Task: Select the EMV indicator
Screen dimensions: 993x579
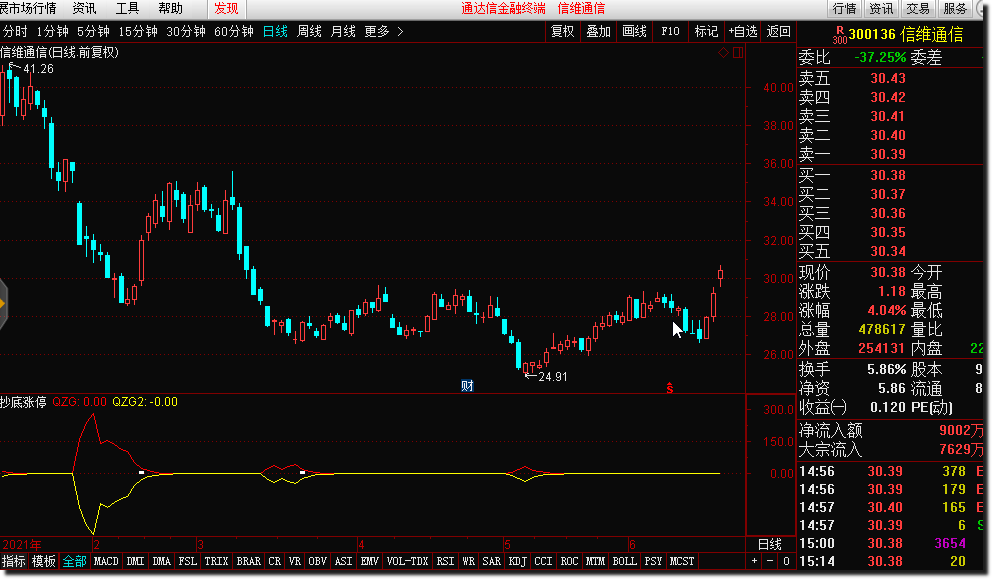Action: coord(369,561)
